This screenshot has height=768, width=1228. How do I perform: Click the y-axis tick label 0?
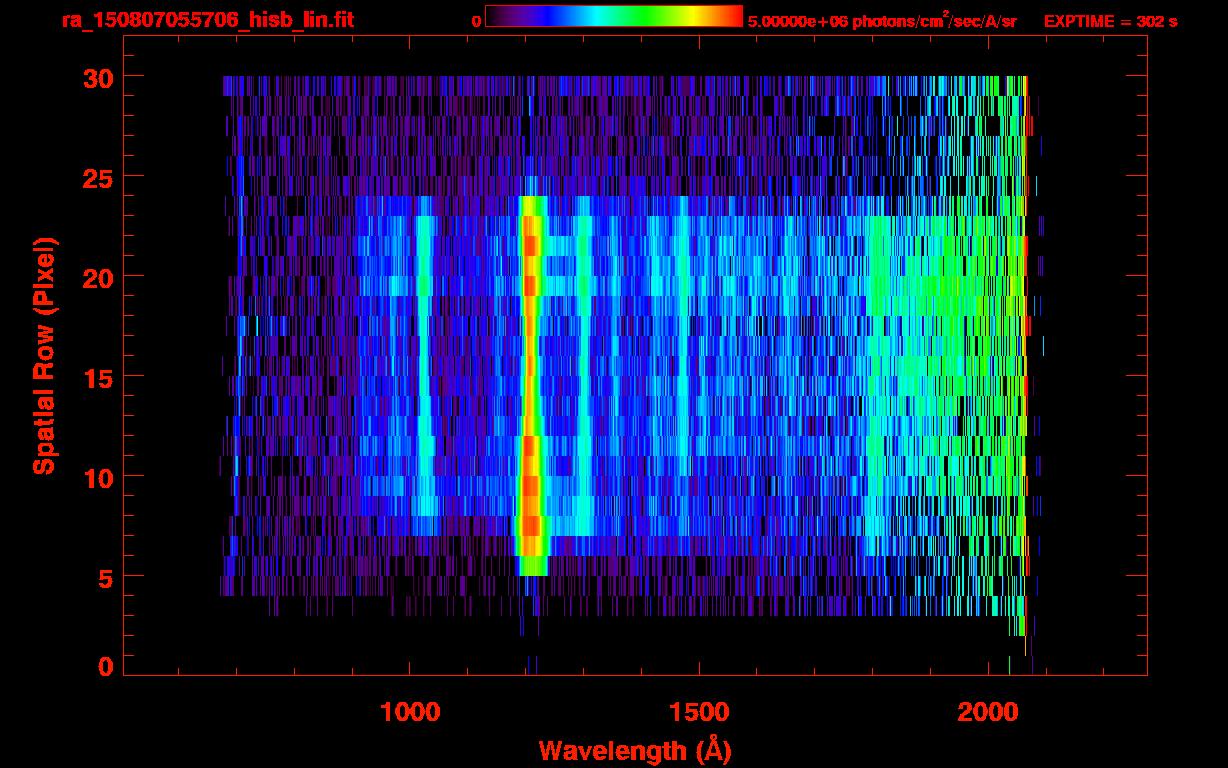pyautogui.click(x=106, y=667)
